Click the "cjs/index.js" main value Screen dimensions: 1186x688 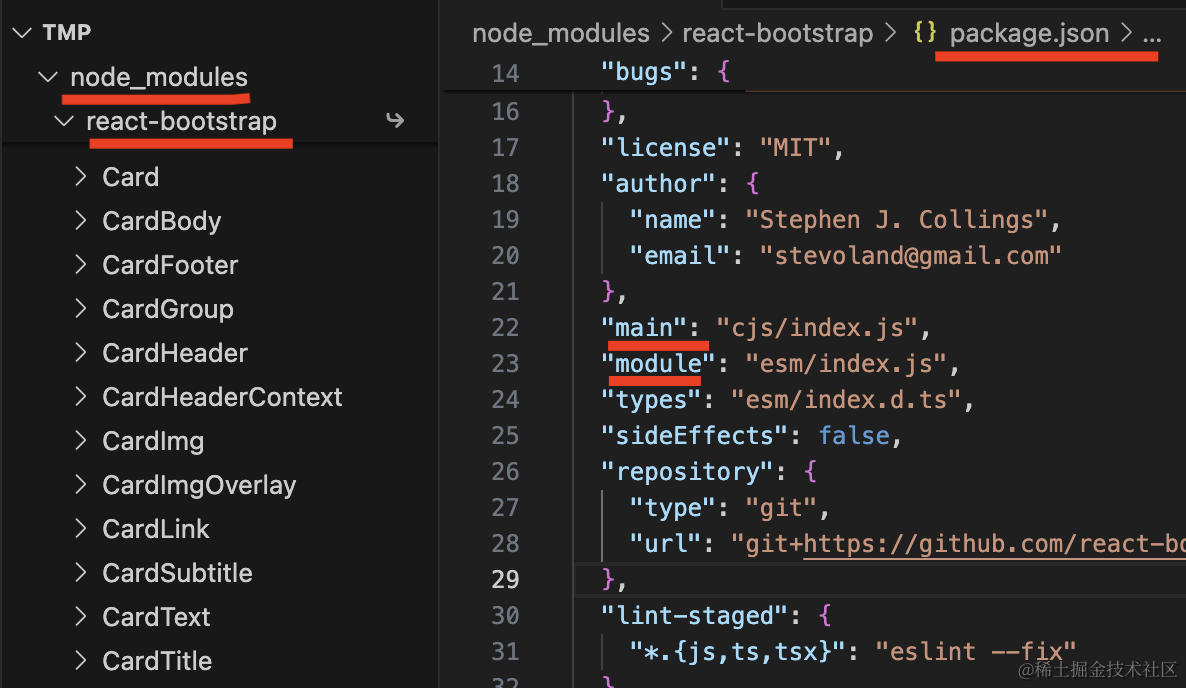(817, 328)
